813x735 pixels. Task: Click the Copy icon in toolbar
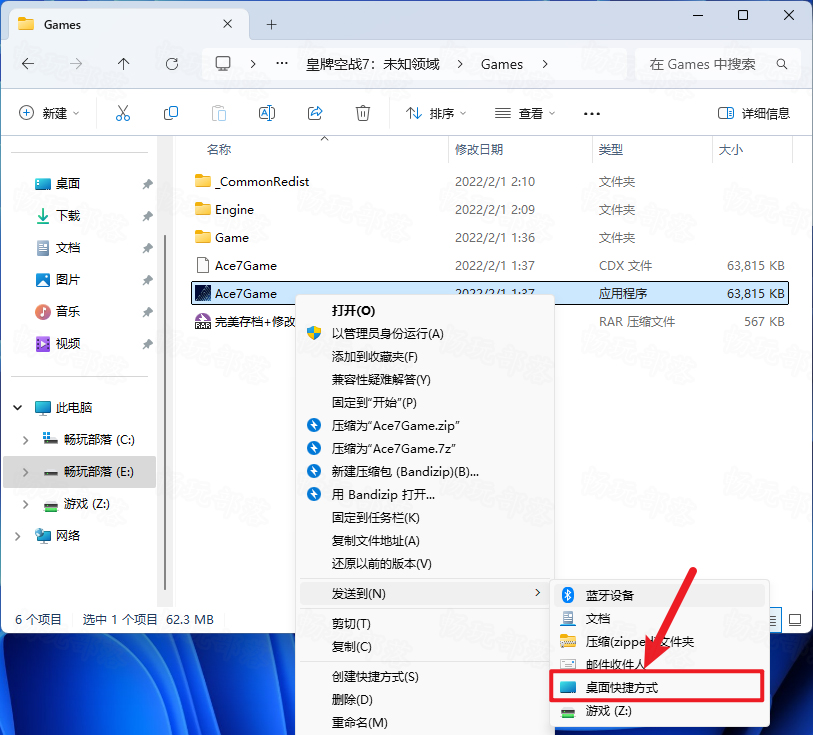coord(171,113)
